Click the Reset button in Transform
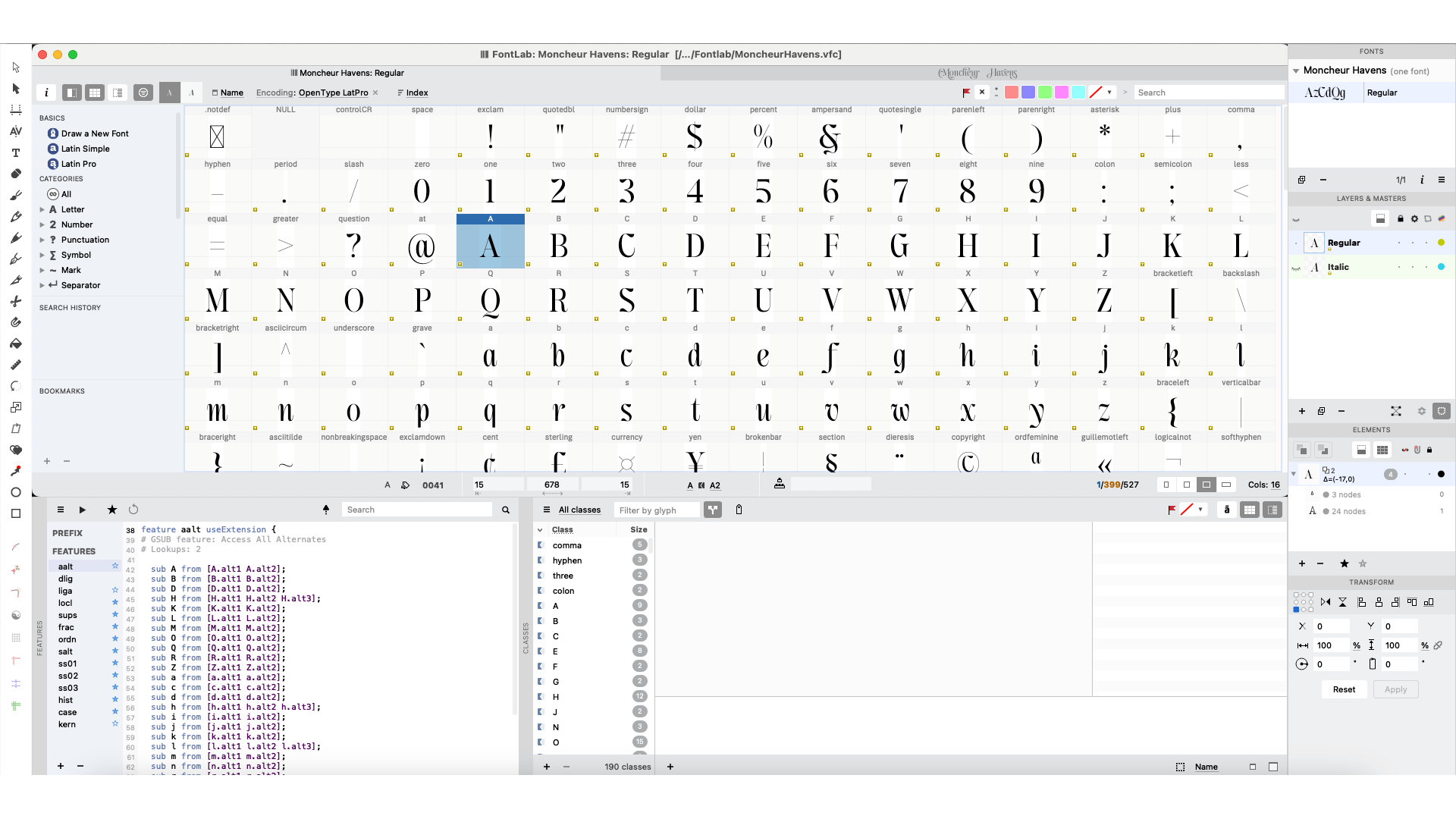The width and height of the screenshot is (1456, 819). [1344, 689]
